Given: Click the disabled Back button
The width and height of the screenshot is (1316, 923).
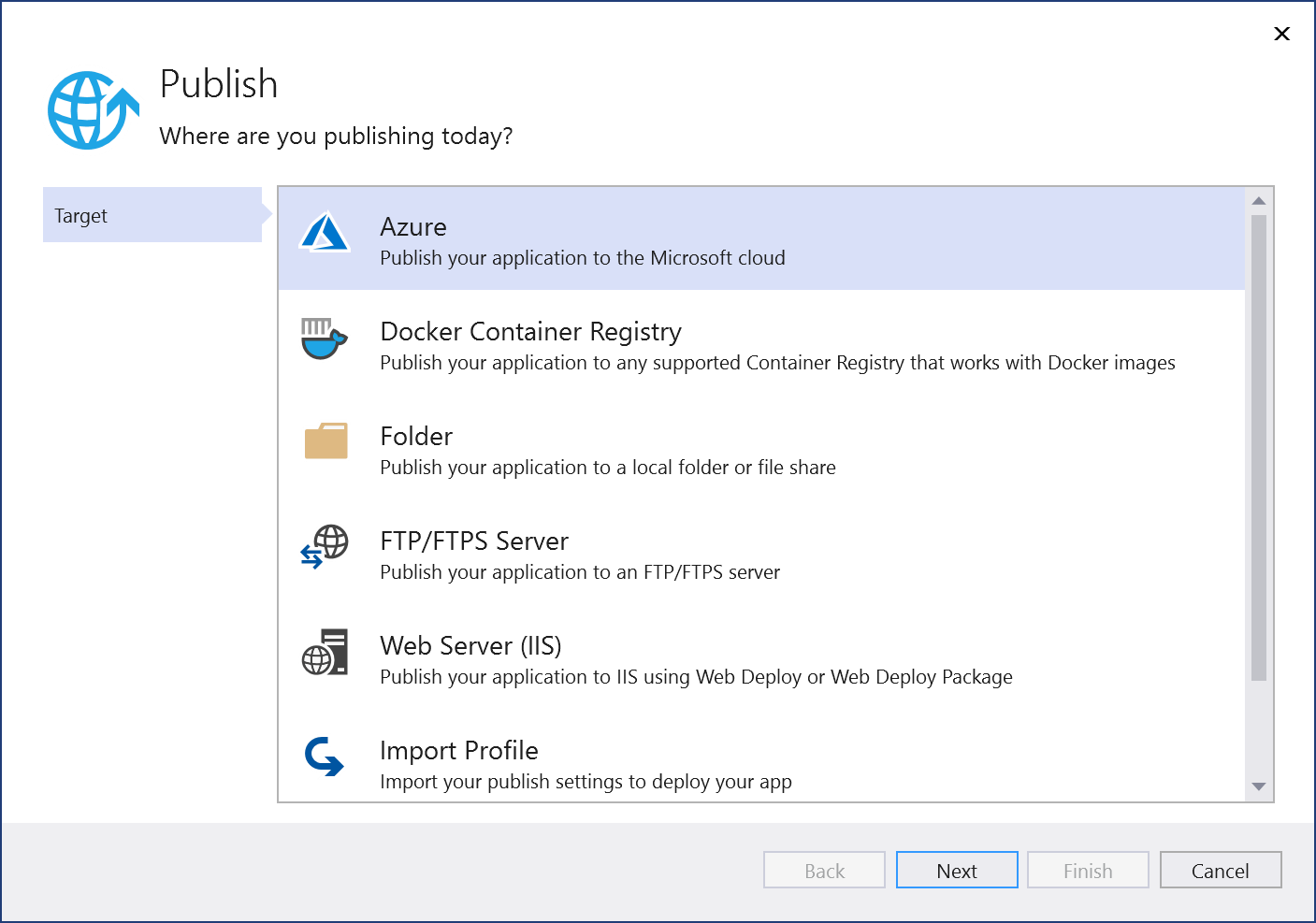Looking at the screenshot, I should pos(824,870).
